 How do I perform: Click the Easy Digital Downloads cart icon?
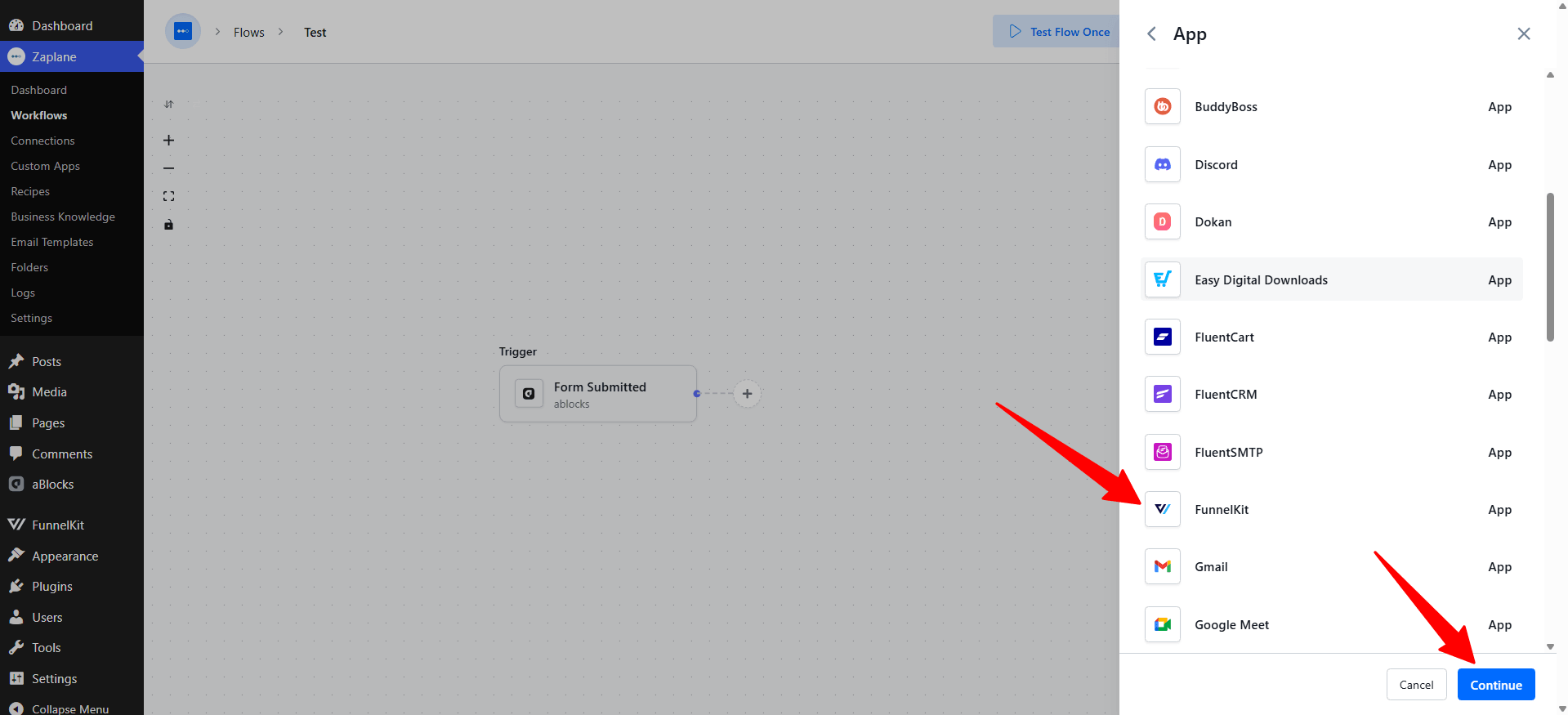click(x=1162, y=279)
